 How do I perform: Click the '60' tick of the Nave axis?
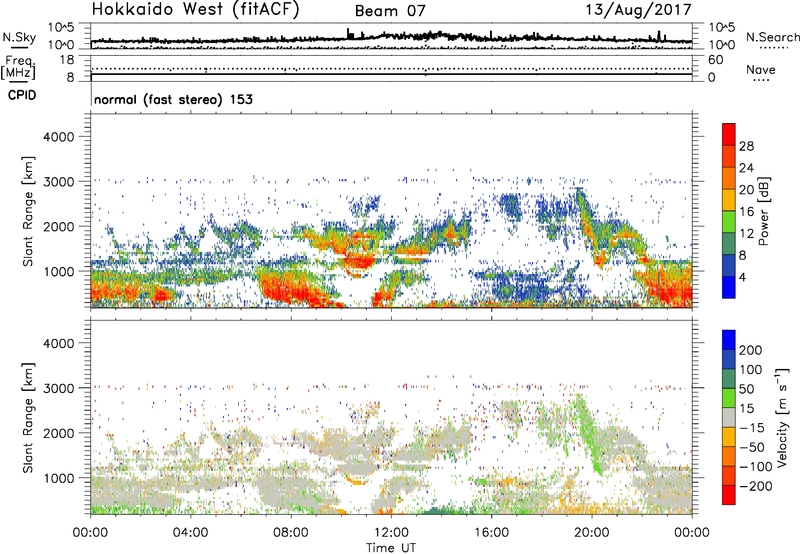pos(715,60)
